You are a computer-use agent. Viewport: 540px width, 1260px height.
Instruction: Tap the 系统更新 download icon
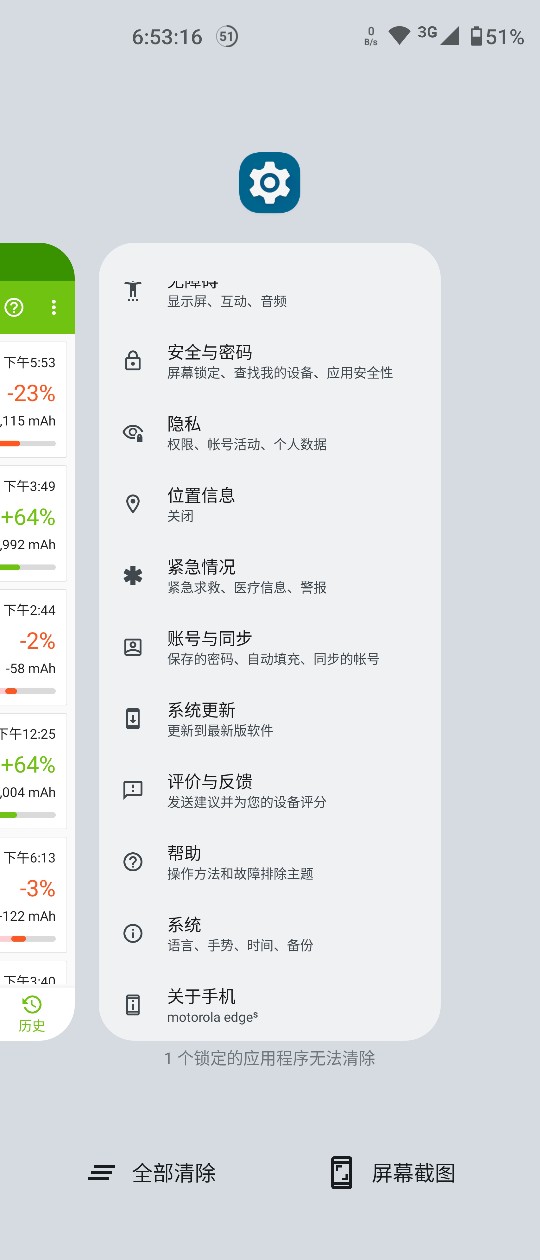pos(133,719)
